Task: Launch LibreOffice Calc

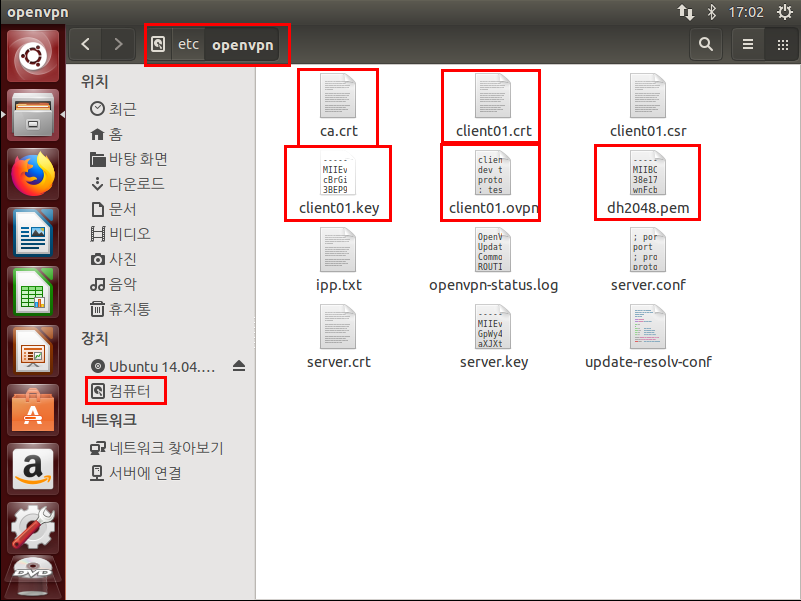Action: (33, 292)
